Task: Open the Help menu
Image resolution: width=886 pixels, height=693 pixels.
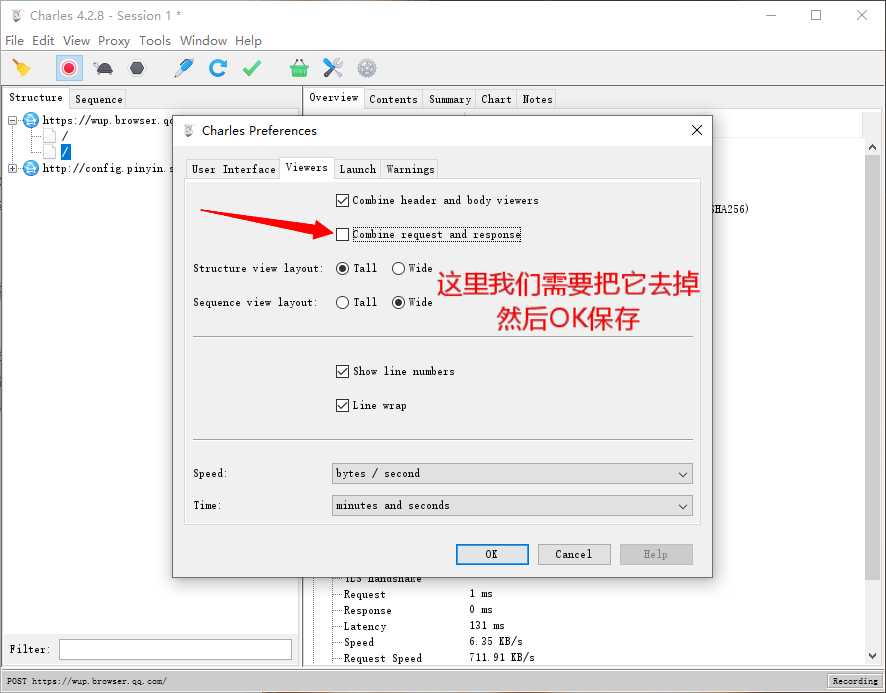Action: [x=248, y=41]
